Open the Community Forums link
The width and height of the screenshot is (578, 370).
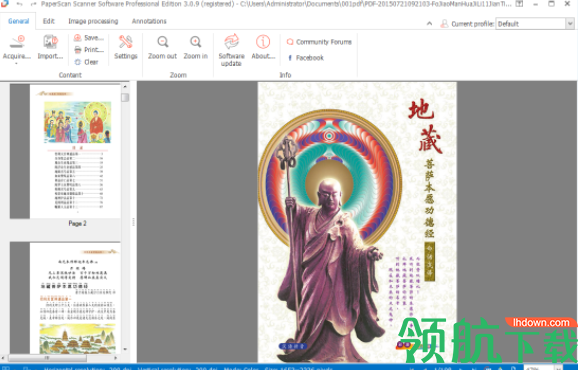(x=319, y=42)
